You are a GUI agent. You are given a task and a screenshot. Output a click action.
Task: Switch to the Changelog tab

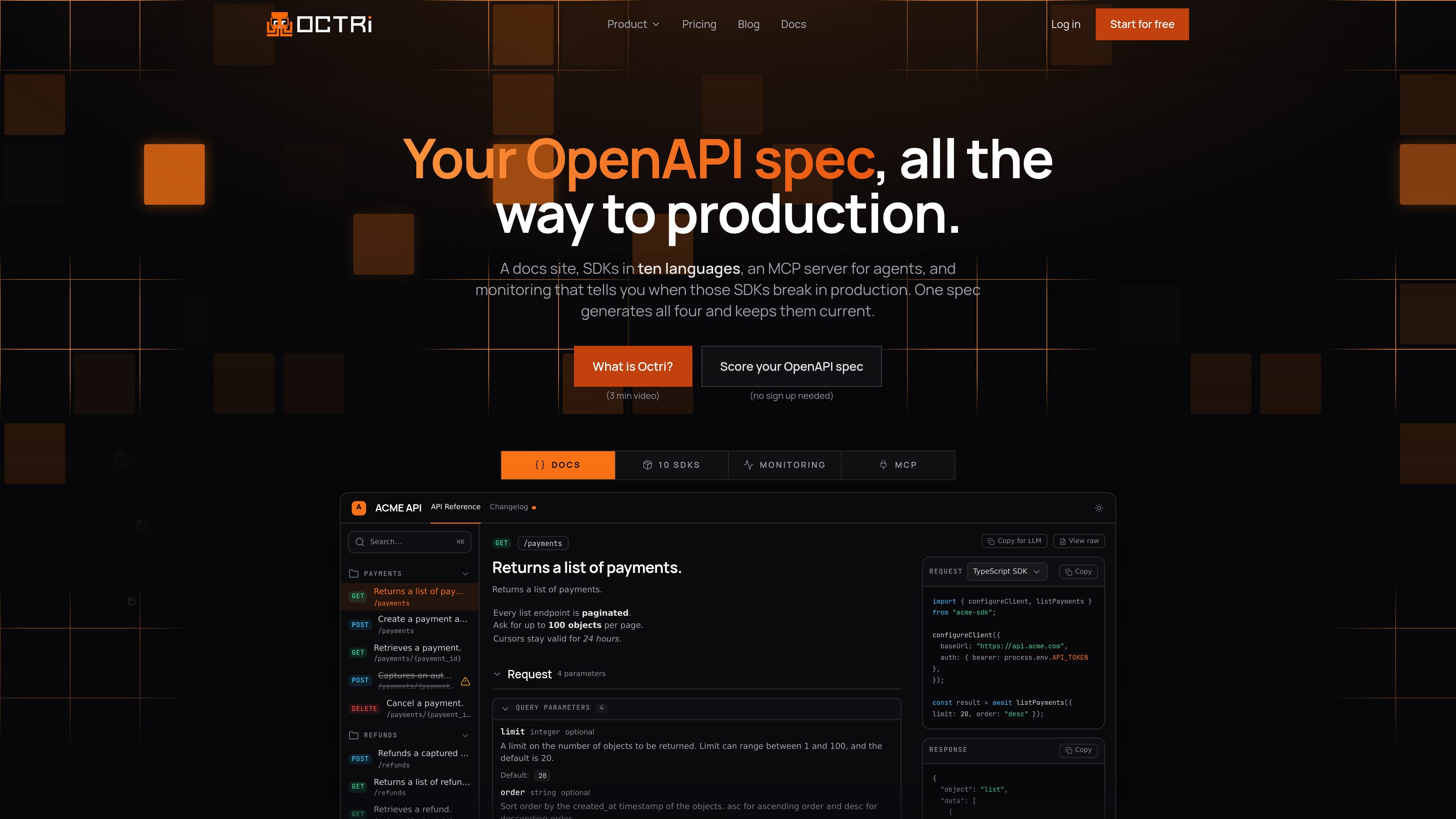(509, 507)
